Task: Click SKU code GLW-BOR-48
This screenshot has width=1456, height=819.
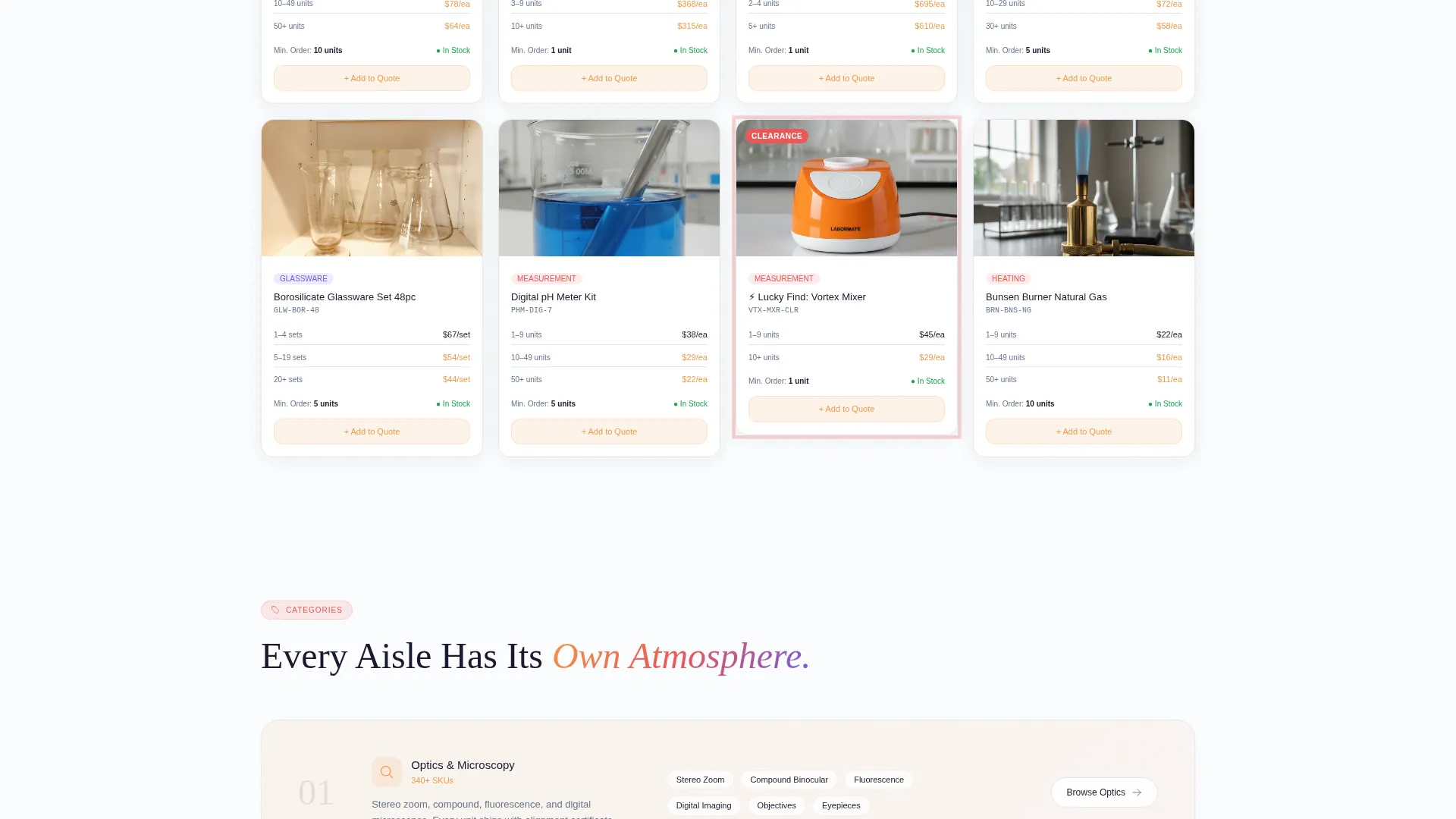Action: [297, 310]
